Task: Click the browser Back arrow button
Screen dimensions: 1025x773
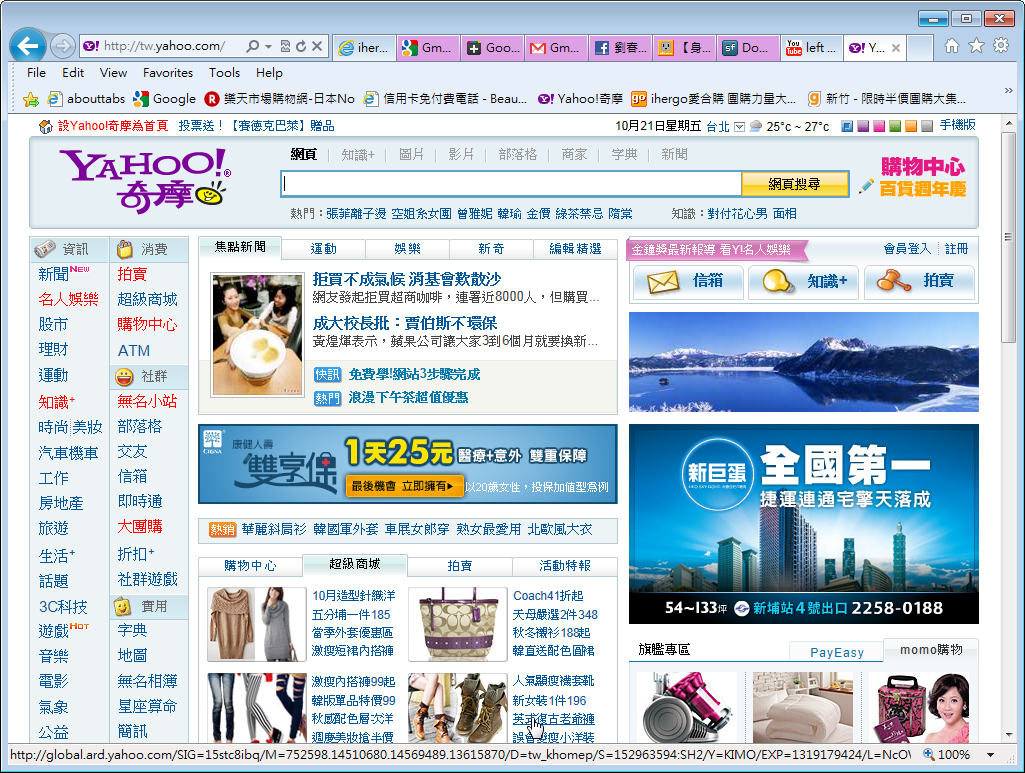Action: pos(28,46)
